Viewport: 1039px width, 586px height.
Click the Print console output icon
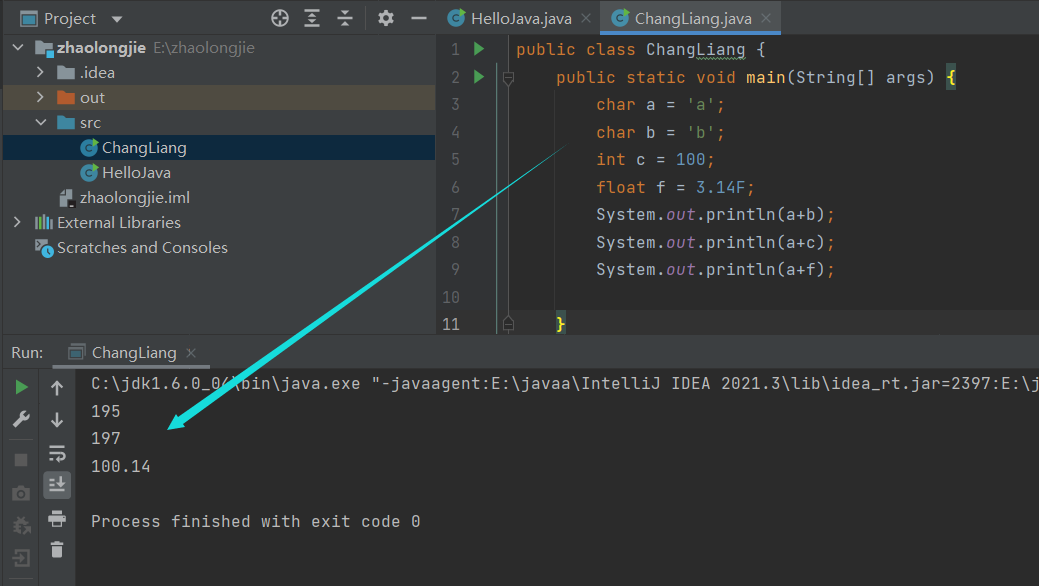tap(57, 518)
